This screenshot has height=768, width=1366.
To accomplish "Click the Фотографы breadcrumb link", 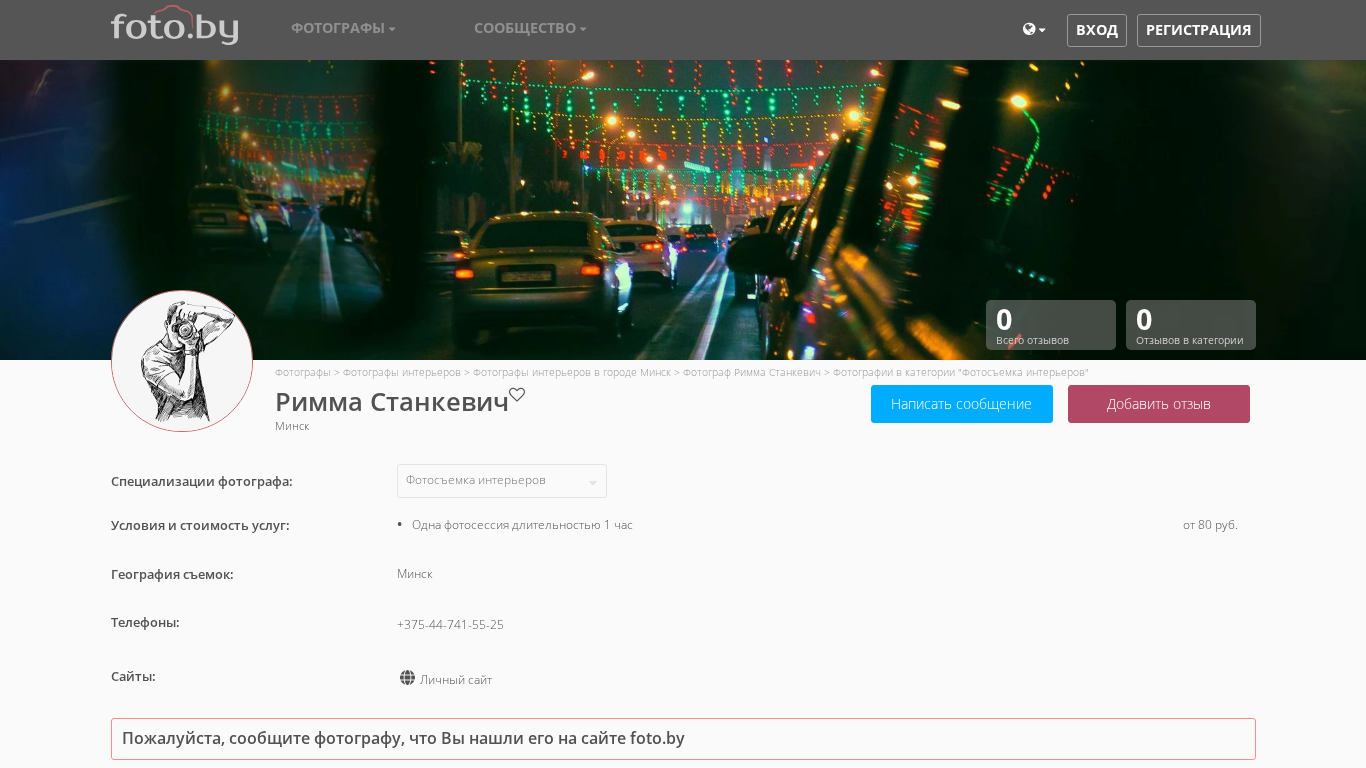I will tap(303, 372).
